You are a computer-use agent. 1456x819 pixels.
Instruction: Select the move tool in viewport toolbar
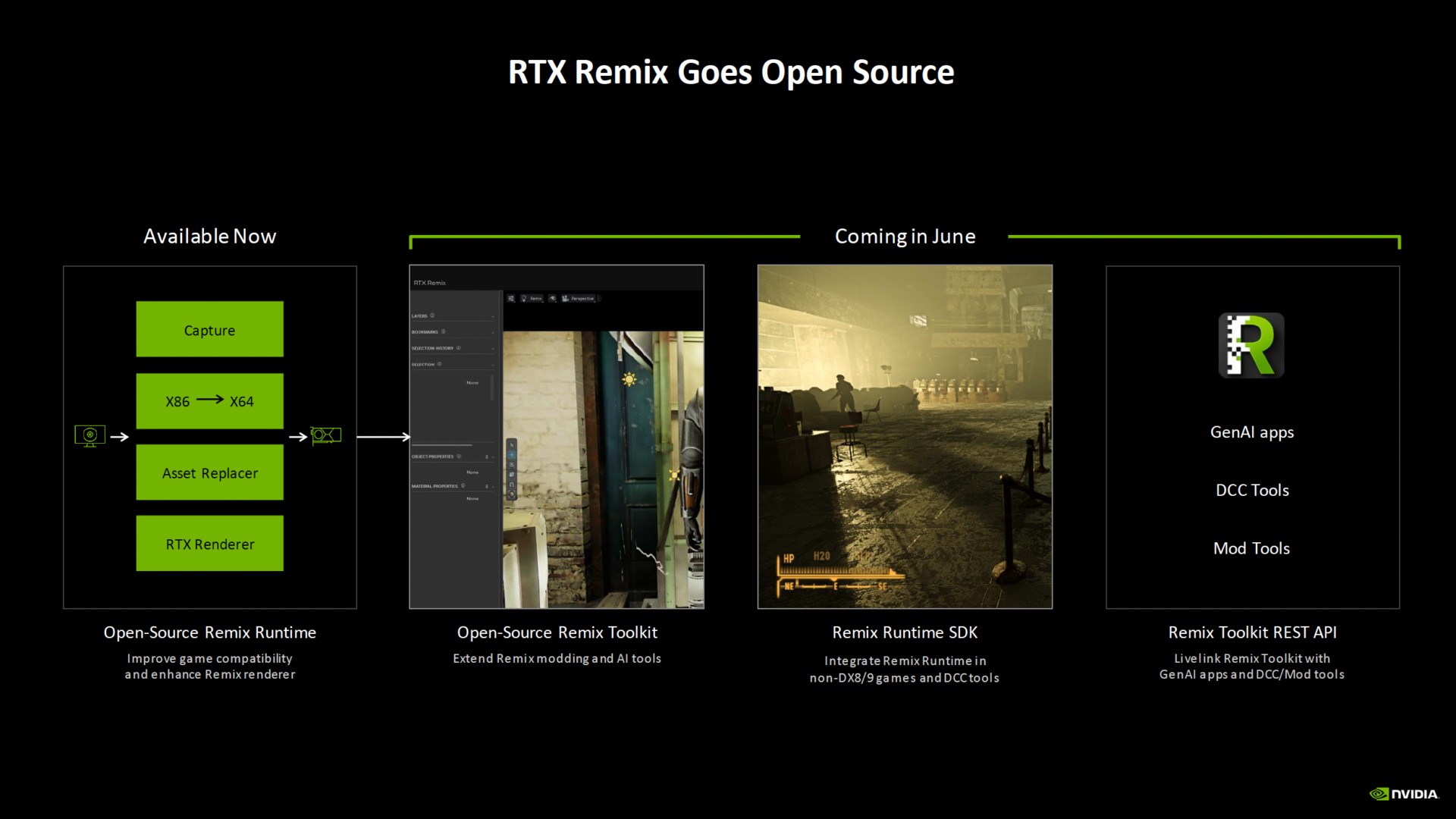[x=512, y=455]
